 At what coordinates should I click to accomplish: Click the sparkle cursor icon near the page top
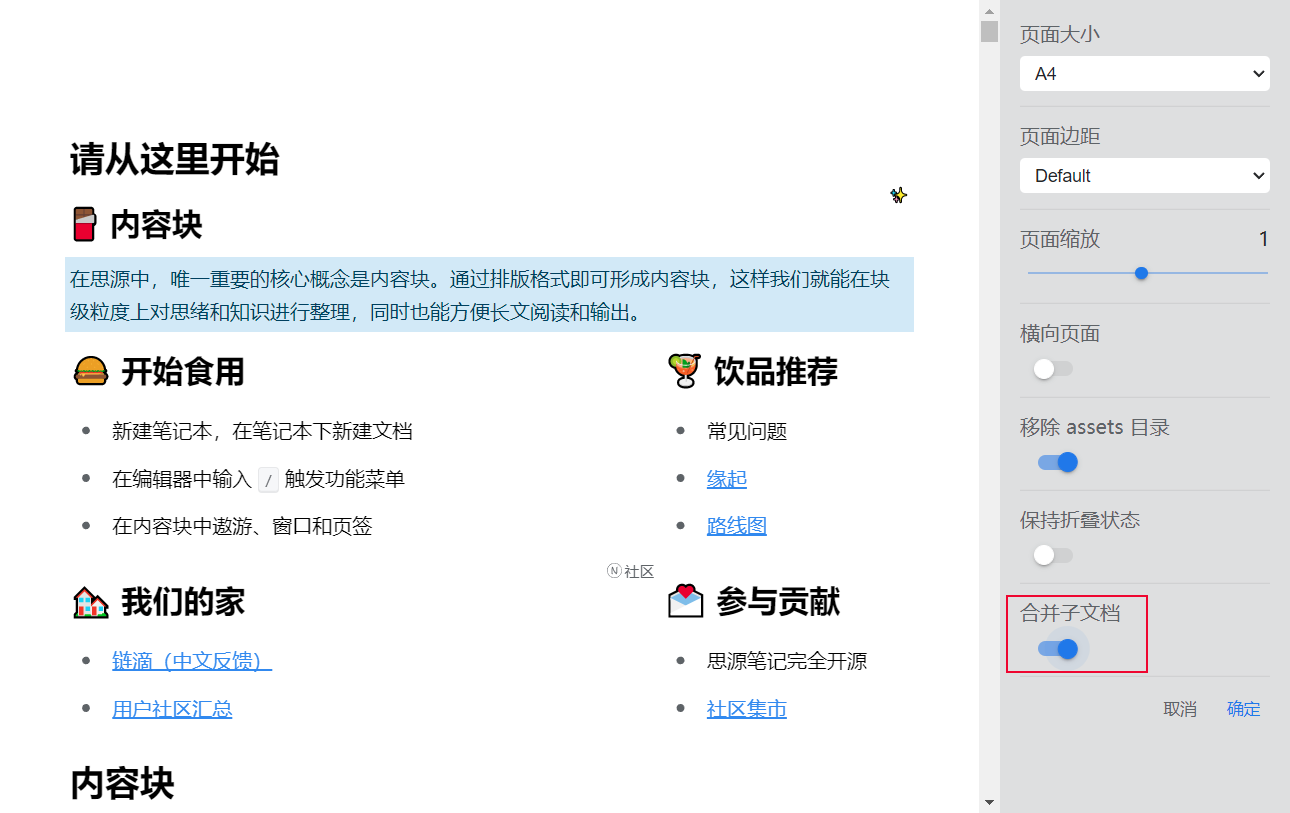click(x=898, y=196)
